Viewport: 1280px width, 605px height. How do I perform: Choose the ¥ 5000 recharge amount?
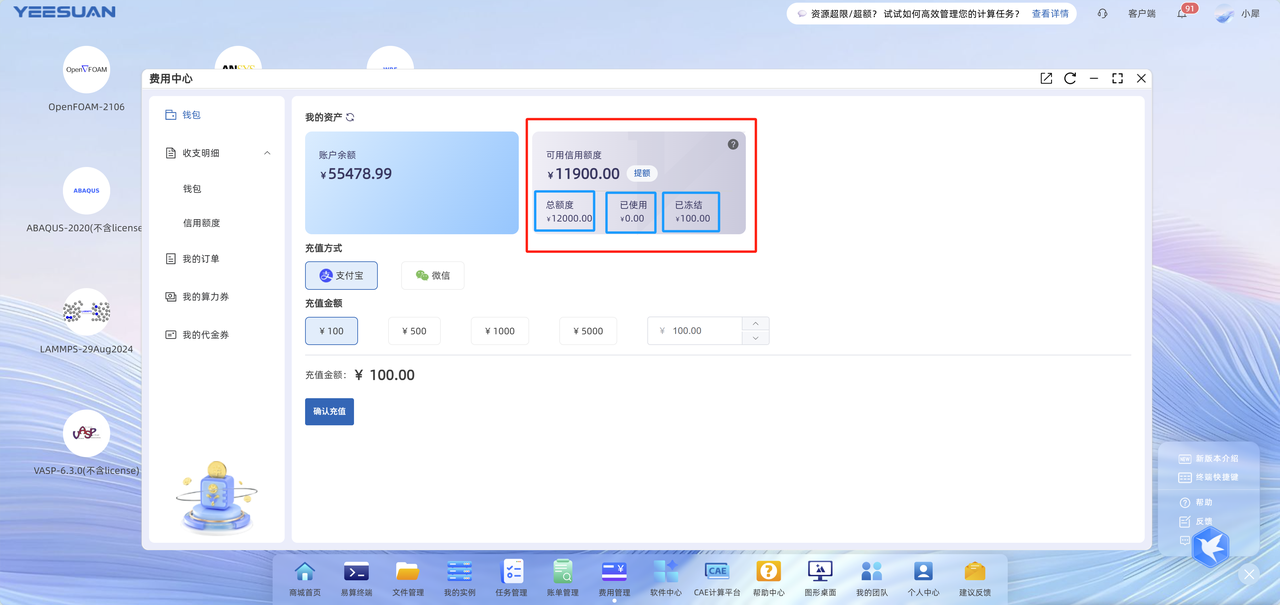pos(588,331)
